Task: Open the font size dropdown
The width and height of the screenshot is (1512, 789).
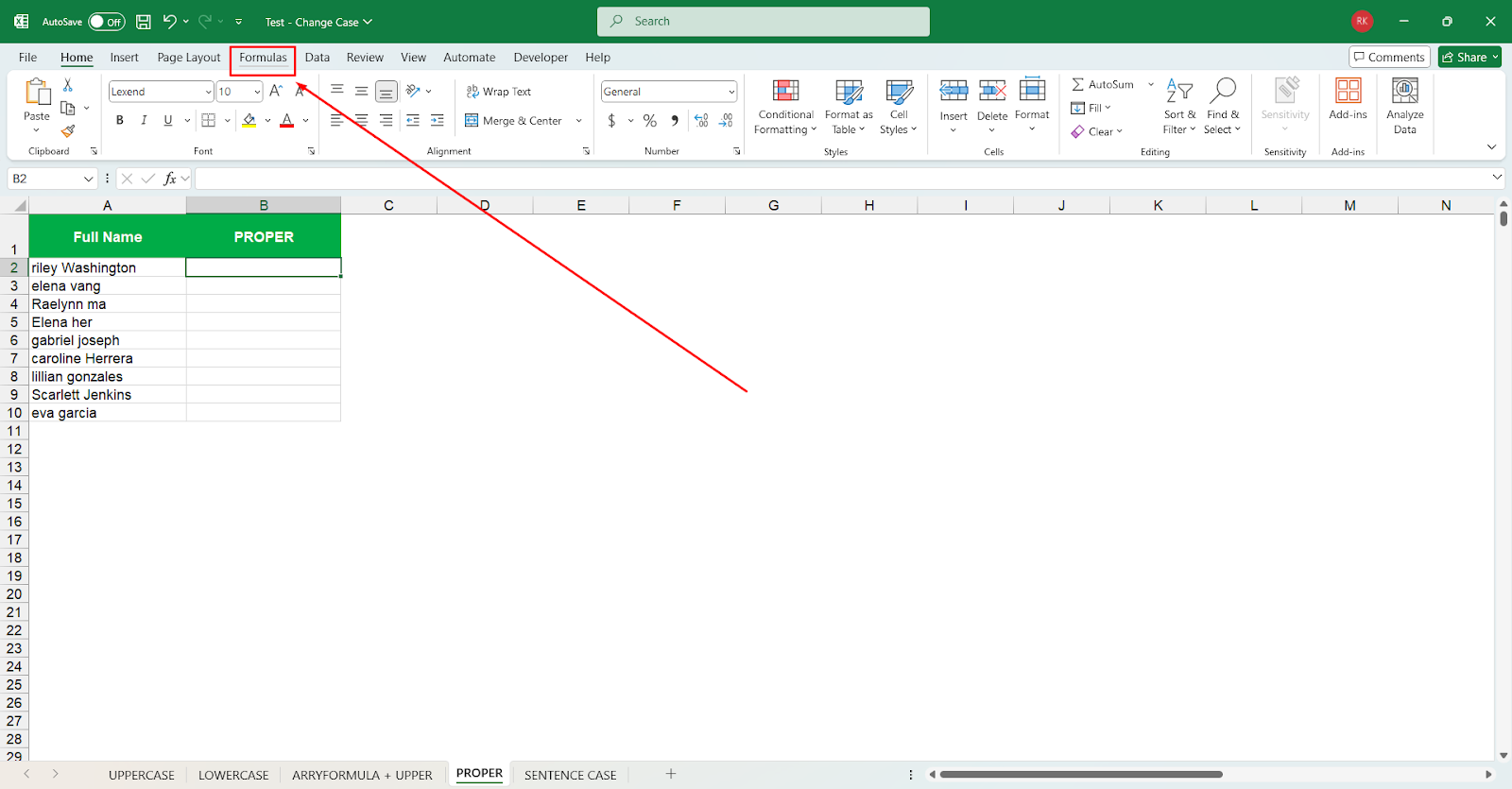Action: click(x=257, y=92)
